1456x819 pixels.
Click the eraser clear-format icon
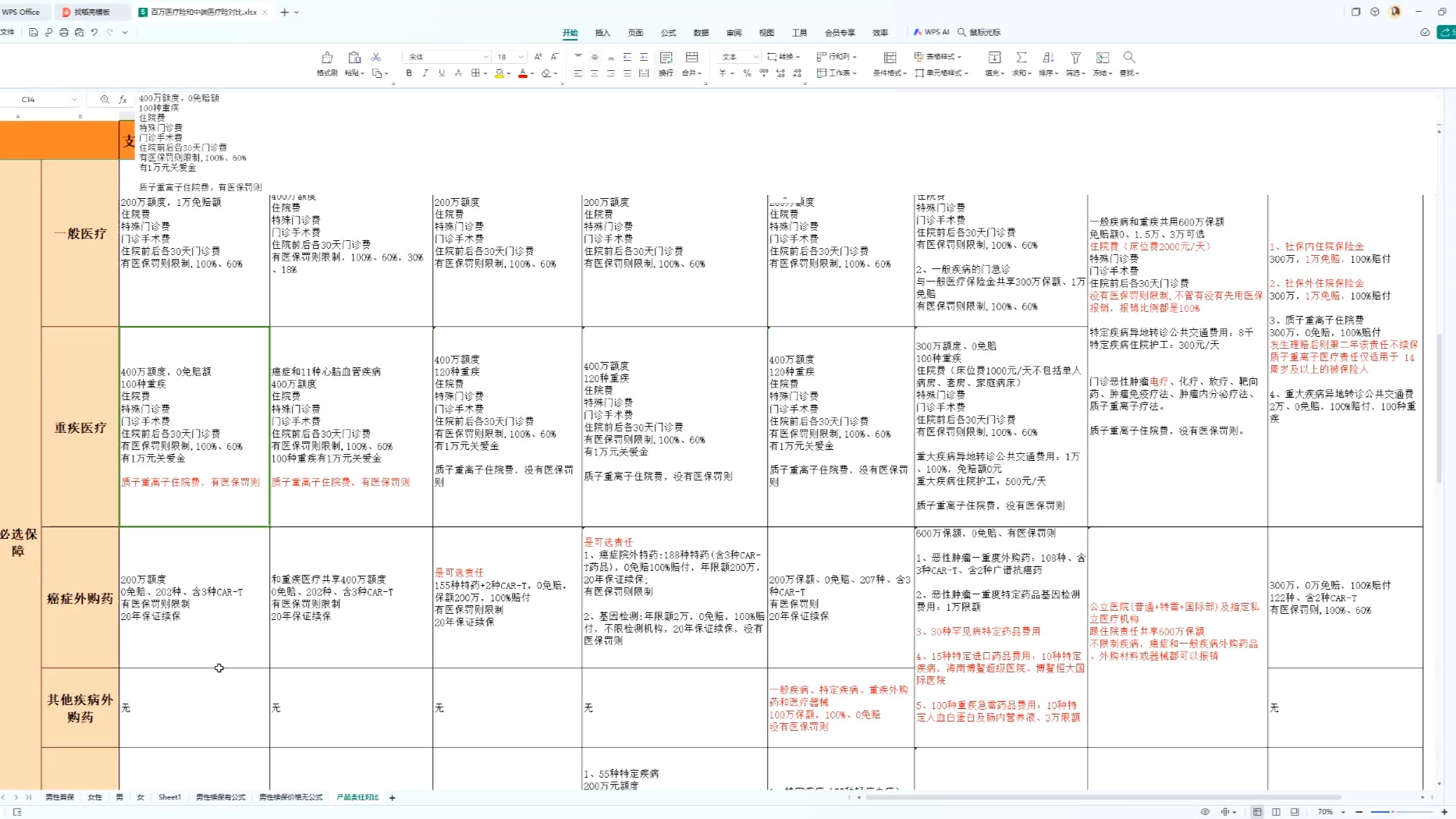546,73
